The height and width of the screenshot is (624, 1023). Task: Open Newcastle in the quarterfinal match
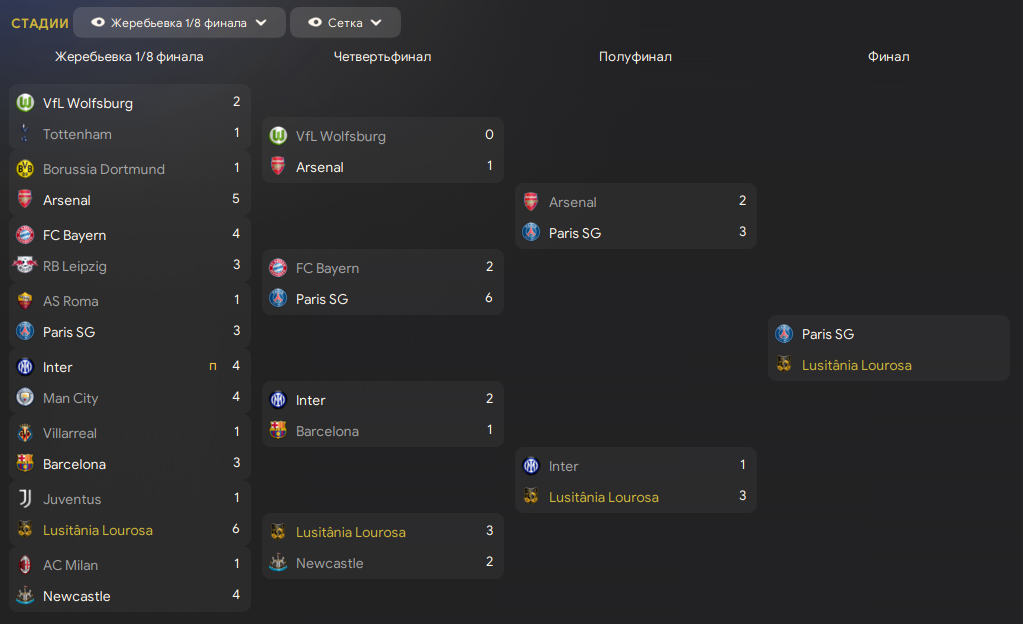click(x=329, y=563)
